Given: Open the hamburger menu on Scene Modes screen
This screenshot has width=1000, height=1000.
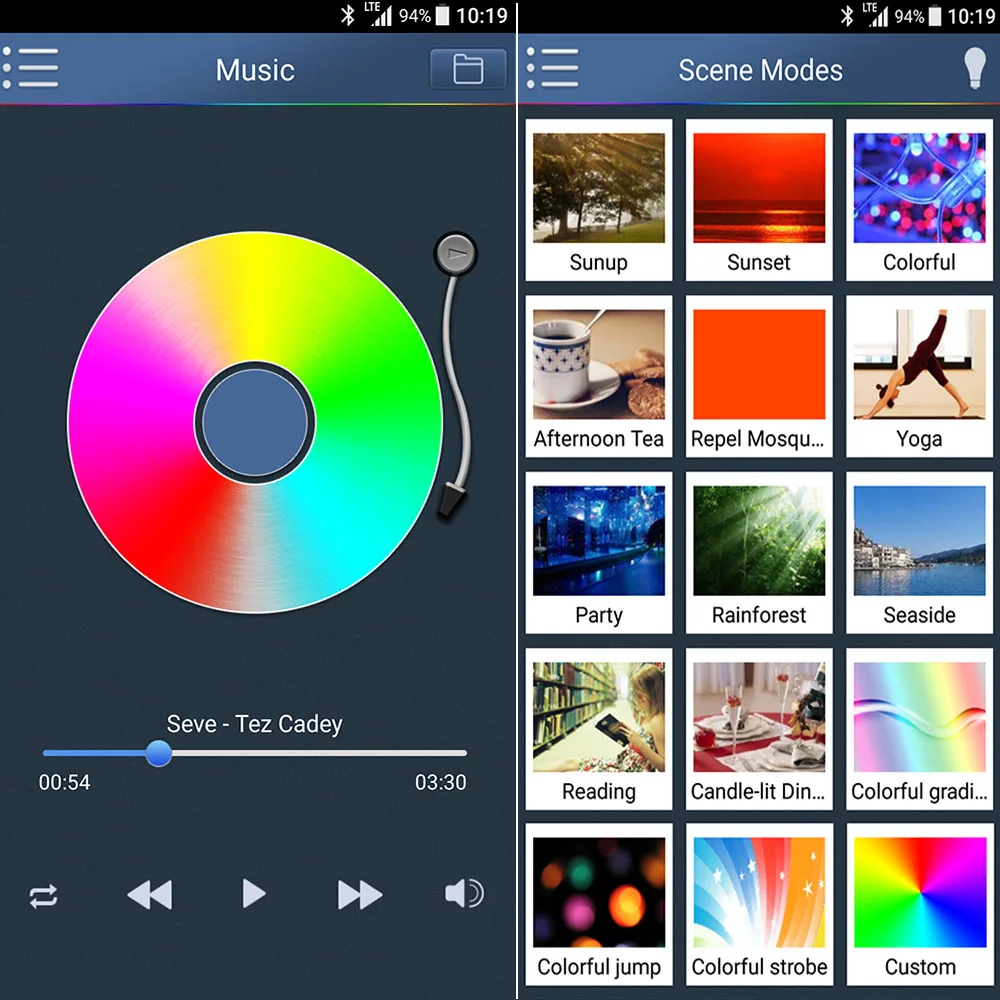Looking at the screenshot, I should click(553, 68).
